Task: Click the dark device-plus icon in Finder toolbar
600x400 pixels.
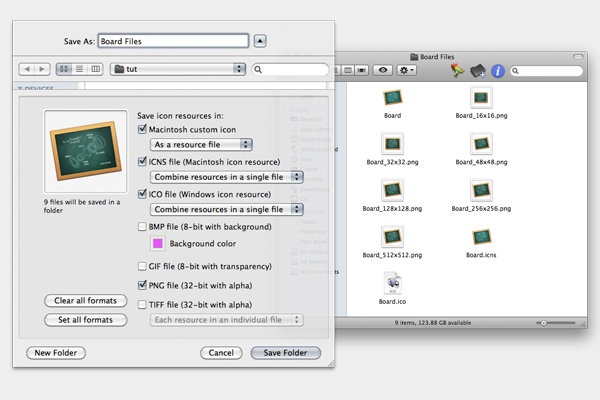Action: (478, 71)
